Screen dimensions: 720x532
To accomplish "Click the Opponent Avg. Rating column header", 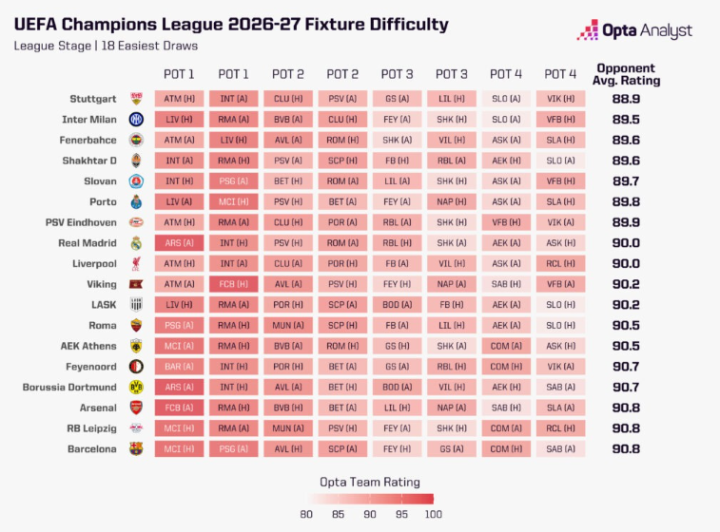I will [x=626, y=74].
